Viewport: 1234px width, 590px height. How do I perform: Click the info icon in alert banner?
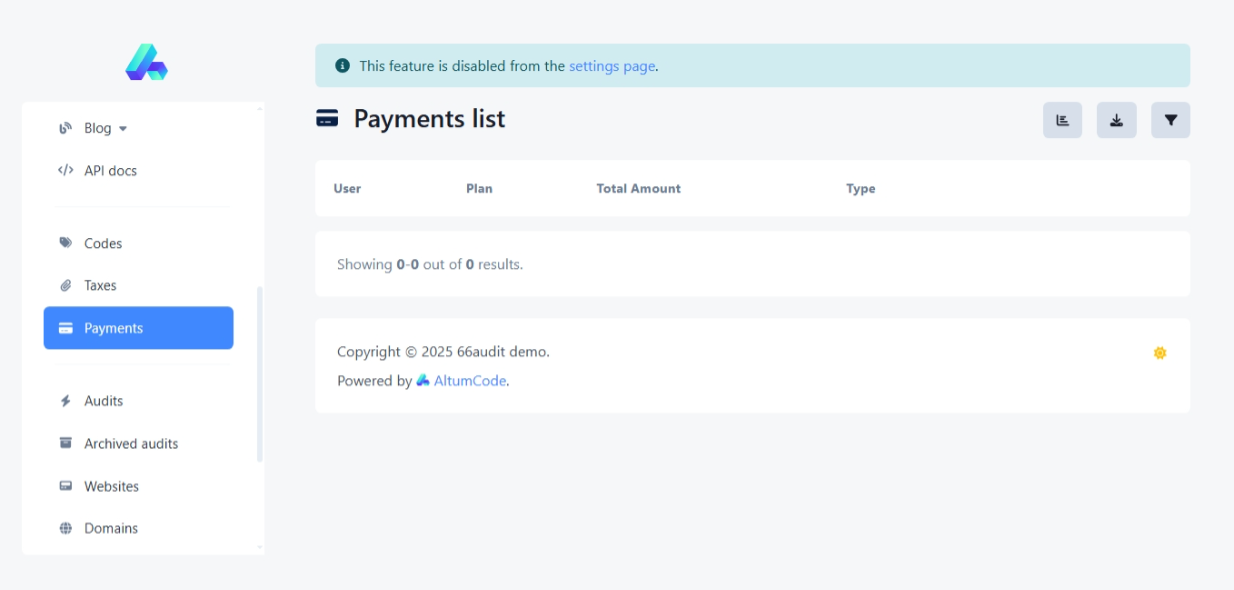click(x=342, y=66)
